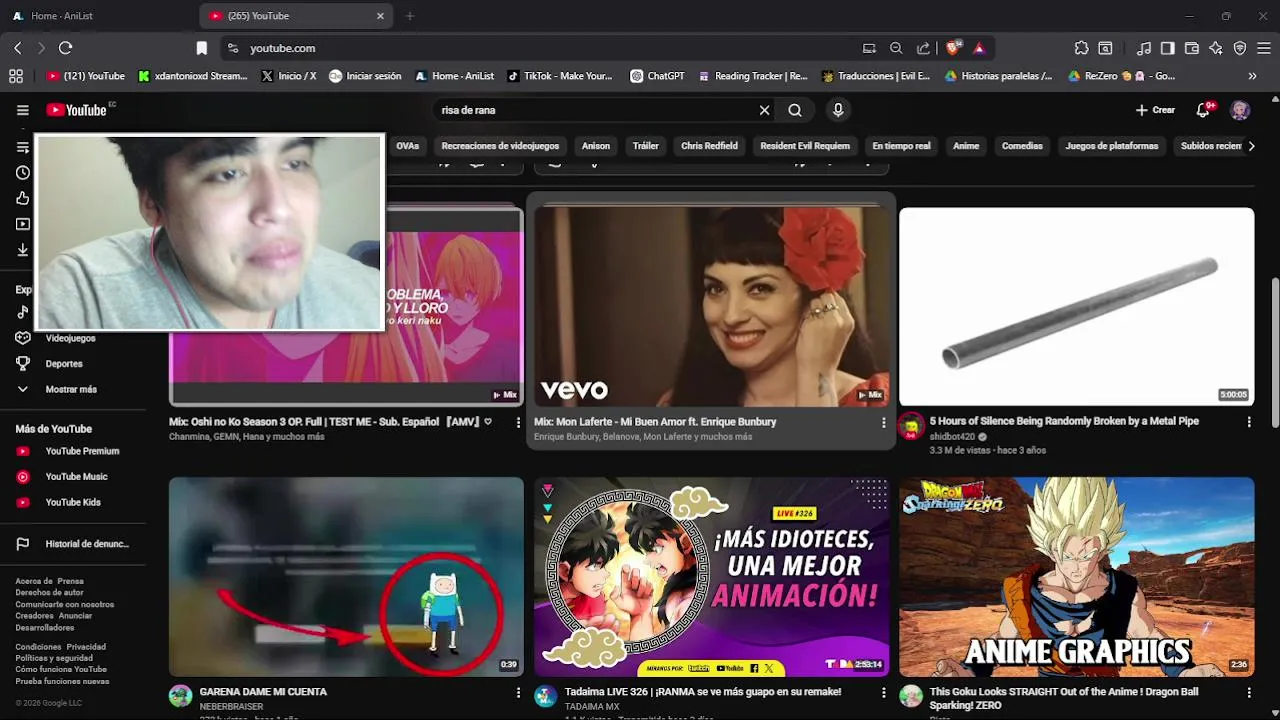Start voice search with microphone icon
1280x720 pixels.
[x=838, y=110]
